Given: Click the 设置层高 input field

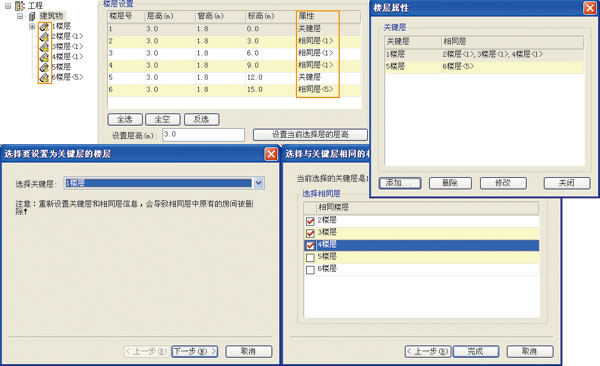Looking at the screenshot, I should tap(203, 135).
